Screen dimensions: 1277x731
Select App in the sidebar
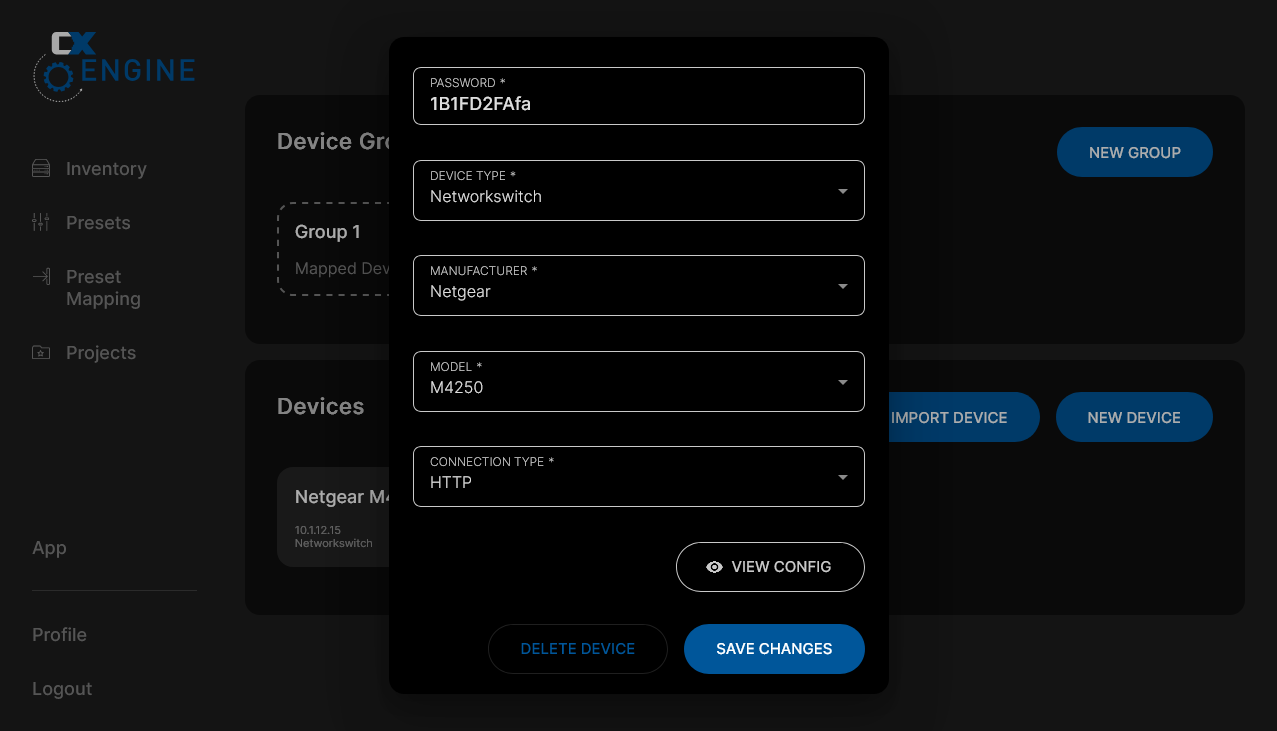coord(49,548)
